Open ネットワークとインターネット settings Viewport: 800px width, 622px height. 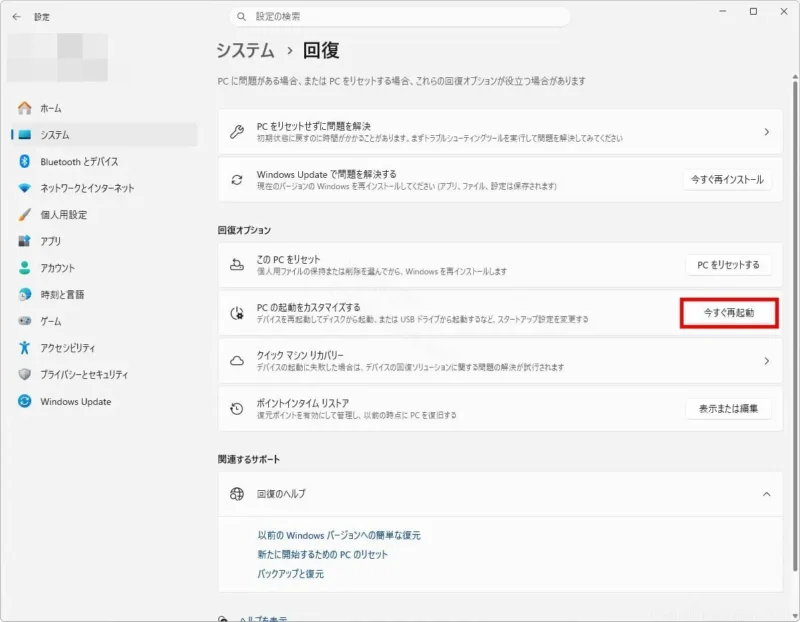coord(104,188)
